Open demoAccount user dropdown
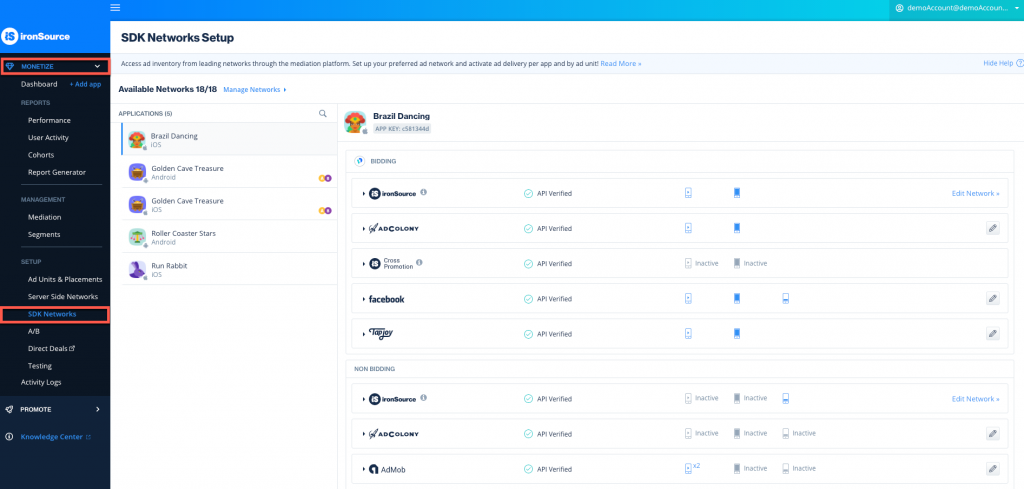The width and height of the screenshot is (1024, 489). [957, 8]
